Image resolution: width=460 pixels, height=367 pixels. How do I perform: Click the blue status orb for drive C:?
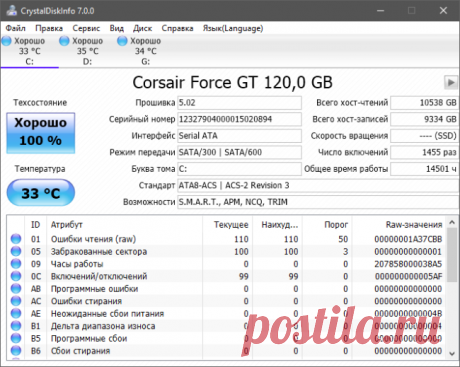[6, 41]
